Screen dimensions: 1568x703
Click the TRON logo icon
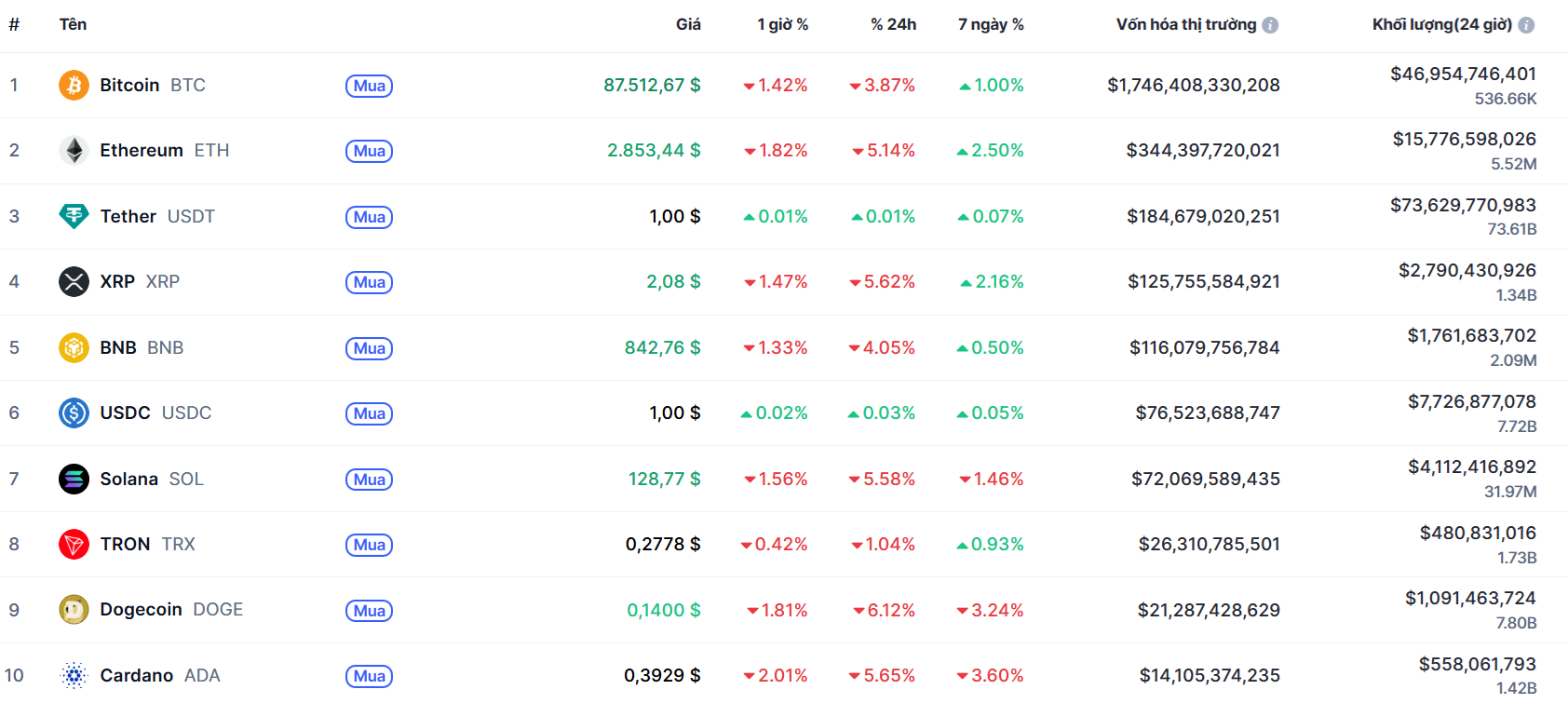click(74, 544)
